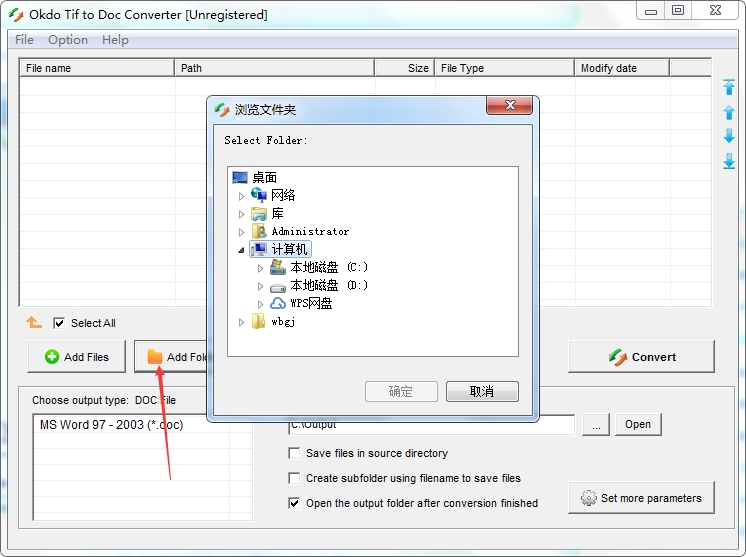The image size is (746, 557).
Task: Click the File Type column header
Action: point(504,68)
